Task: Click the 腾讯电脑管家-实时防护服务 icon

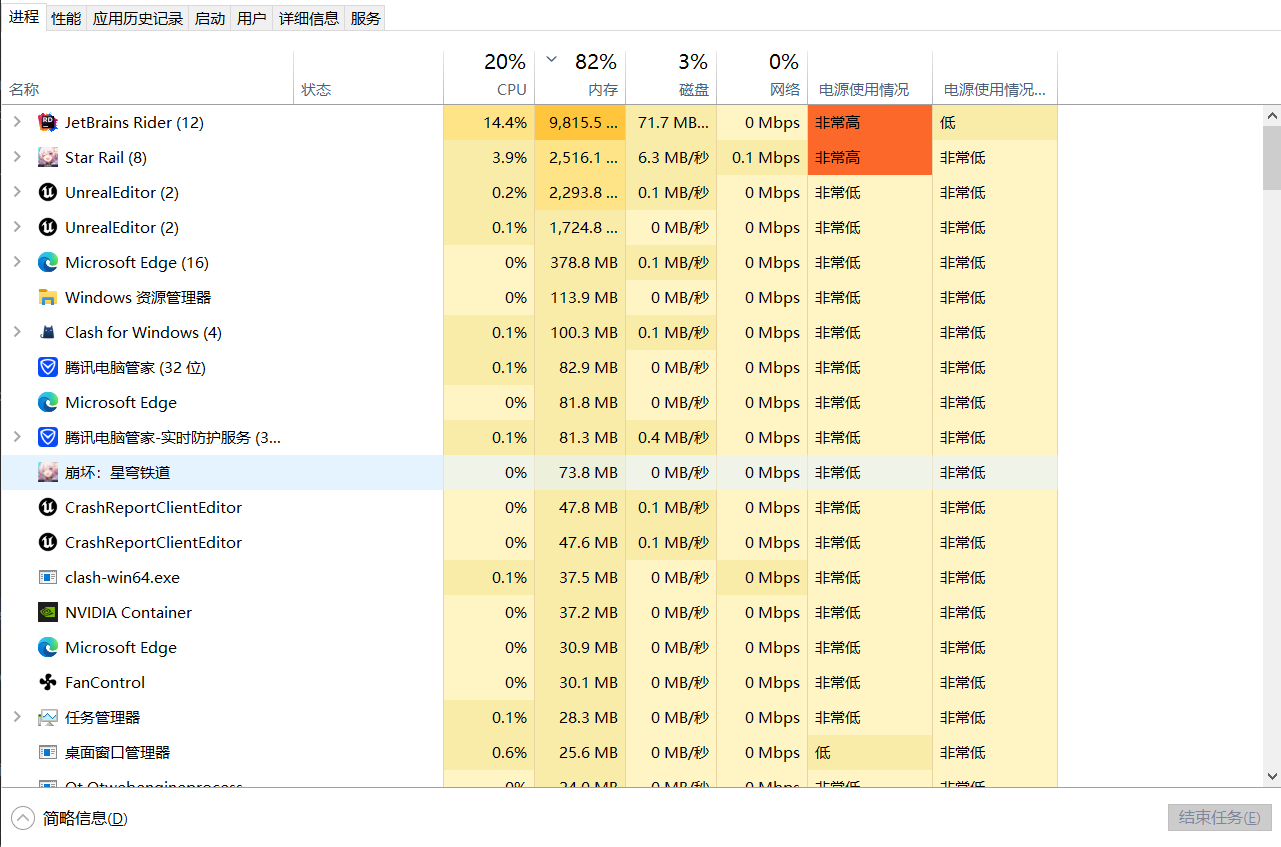Action: (x=47, y=437)
